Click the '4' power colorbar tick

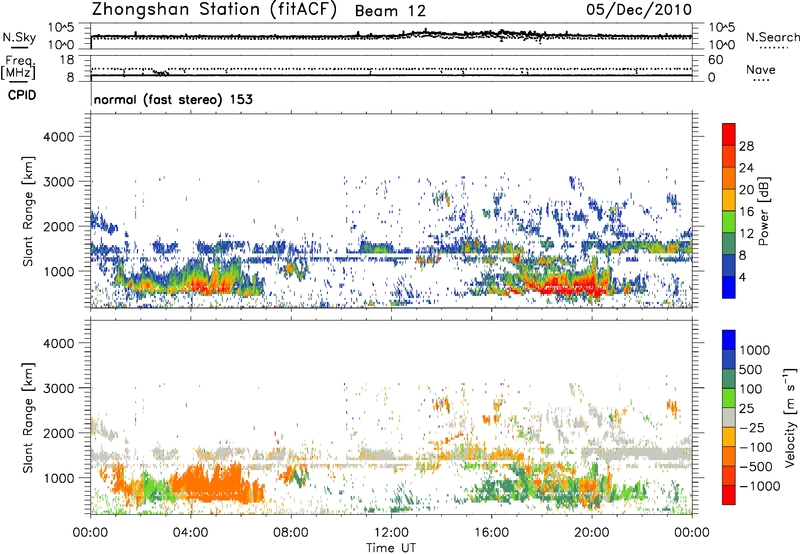pyautogui.click(x=743, y=278)
